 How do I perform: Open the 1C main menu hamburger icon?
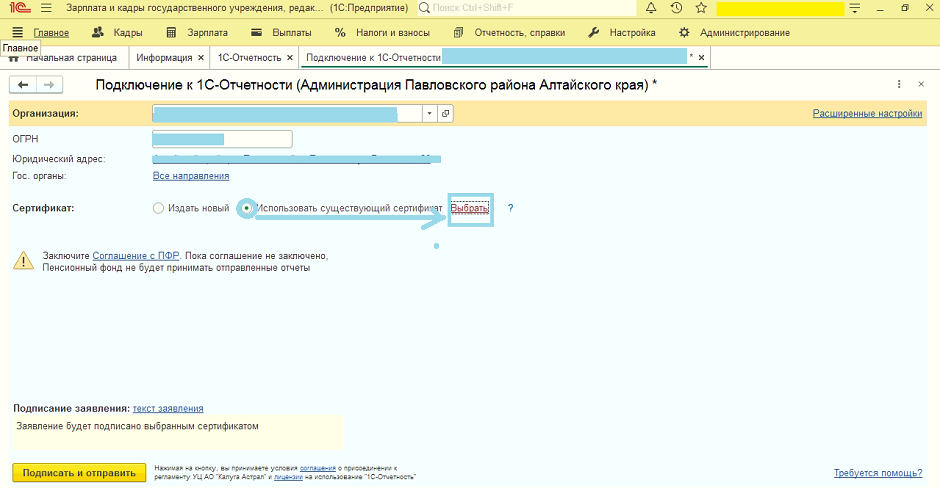tap(46, 8)
